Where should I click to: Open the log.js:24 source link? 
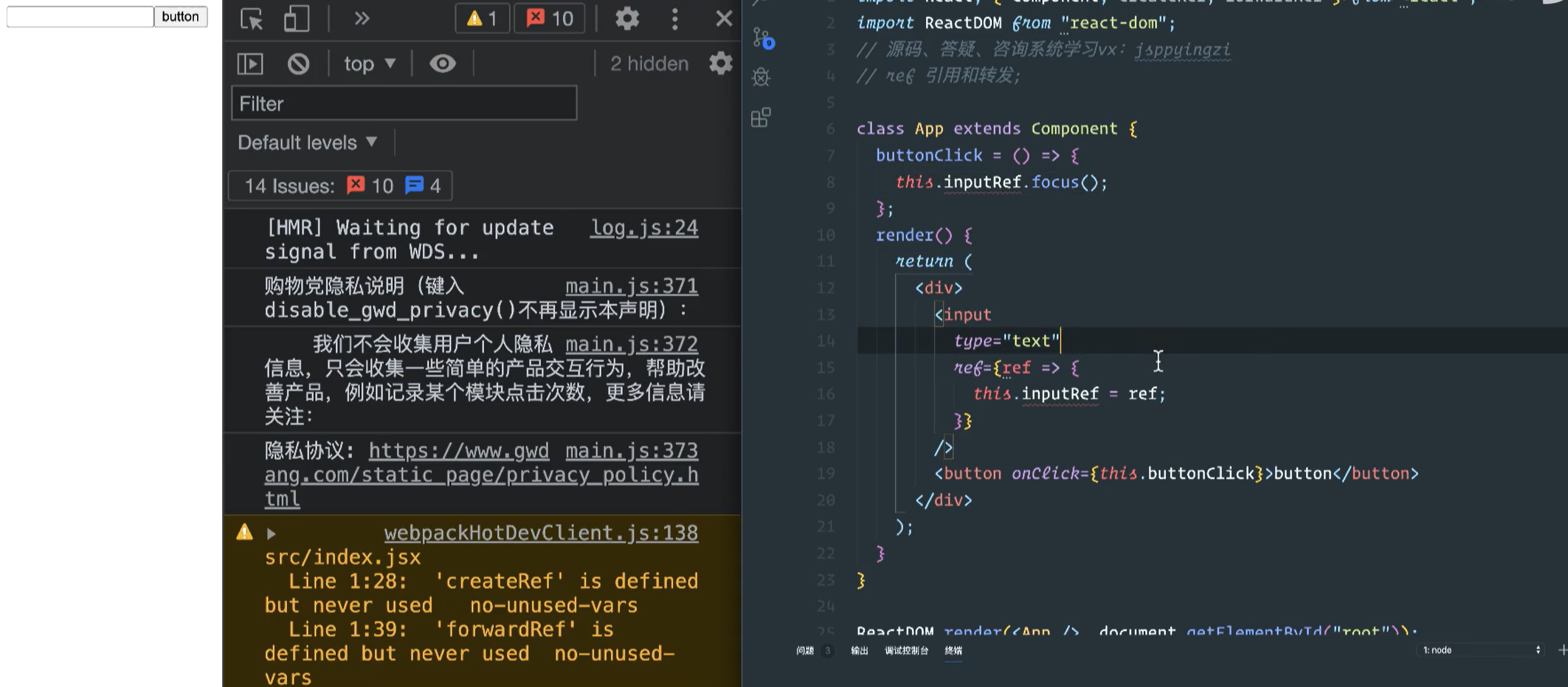click(644, 228)
